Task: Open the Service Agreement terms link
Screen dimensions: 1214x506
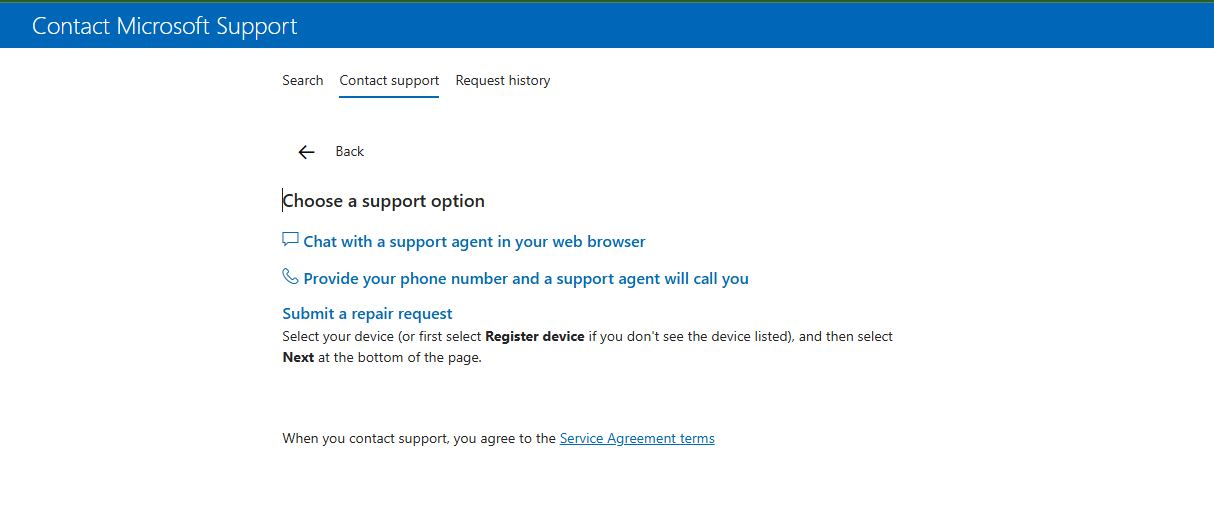Action: point(637,438)
